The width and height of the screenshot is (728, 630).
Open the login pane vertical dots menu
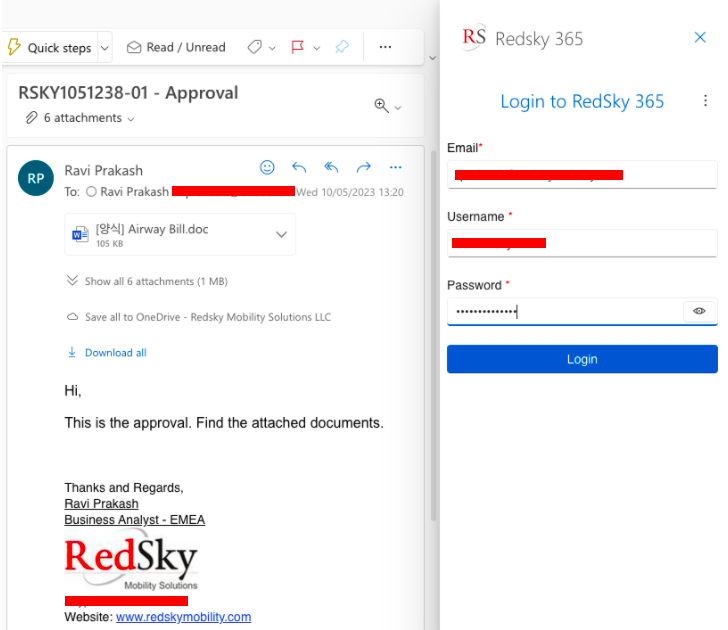click(x=705, y=101)
